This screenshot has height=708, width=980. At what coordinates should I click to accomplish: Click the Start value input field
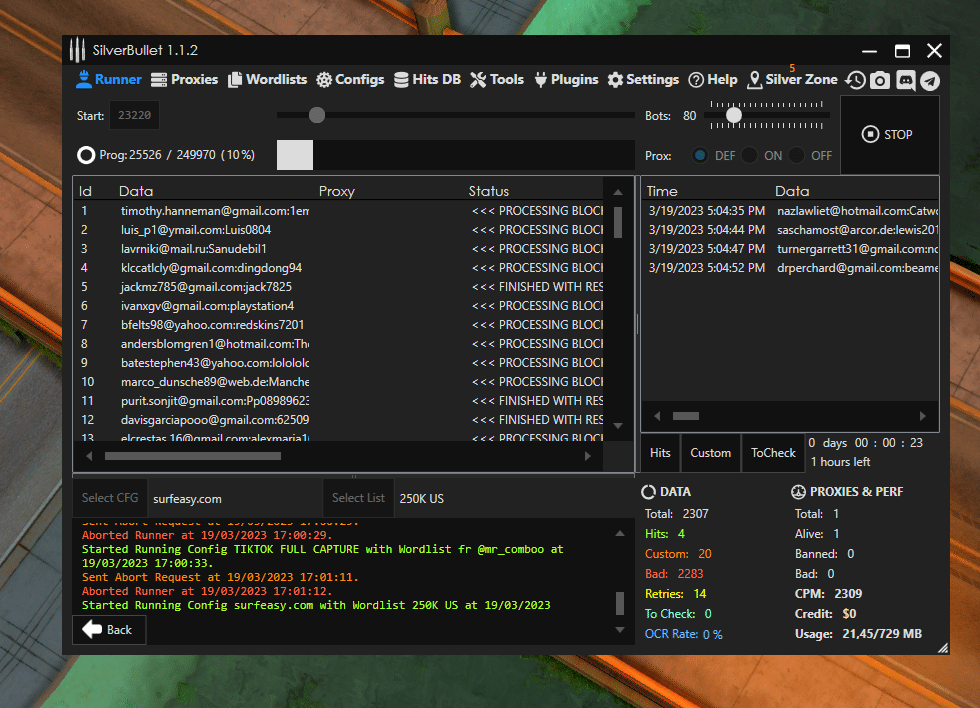pyautogui.click(x=134, y=116)
